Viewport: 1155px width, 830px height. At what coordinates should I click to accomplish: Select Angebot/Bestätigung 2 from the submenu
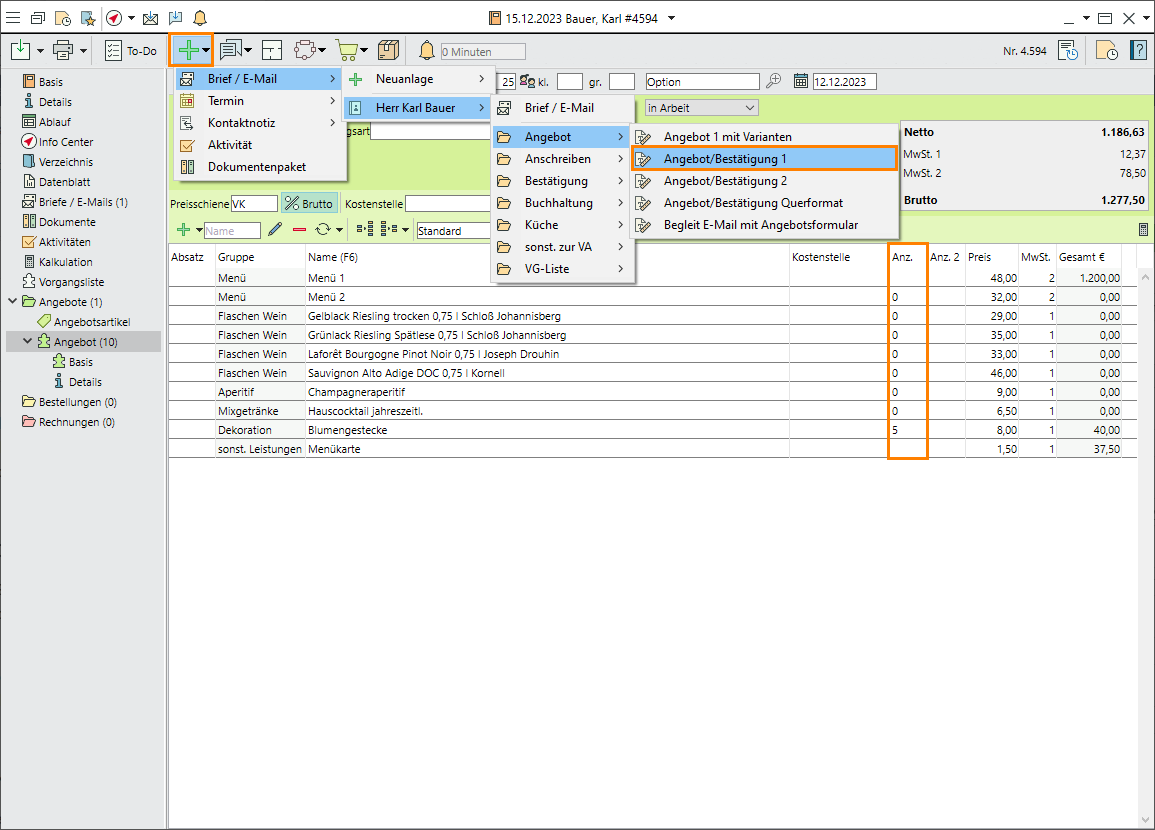pyautogui.click(x=725, y=181)
